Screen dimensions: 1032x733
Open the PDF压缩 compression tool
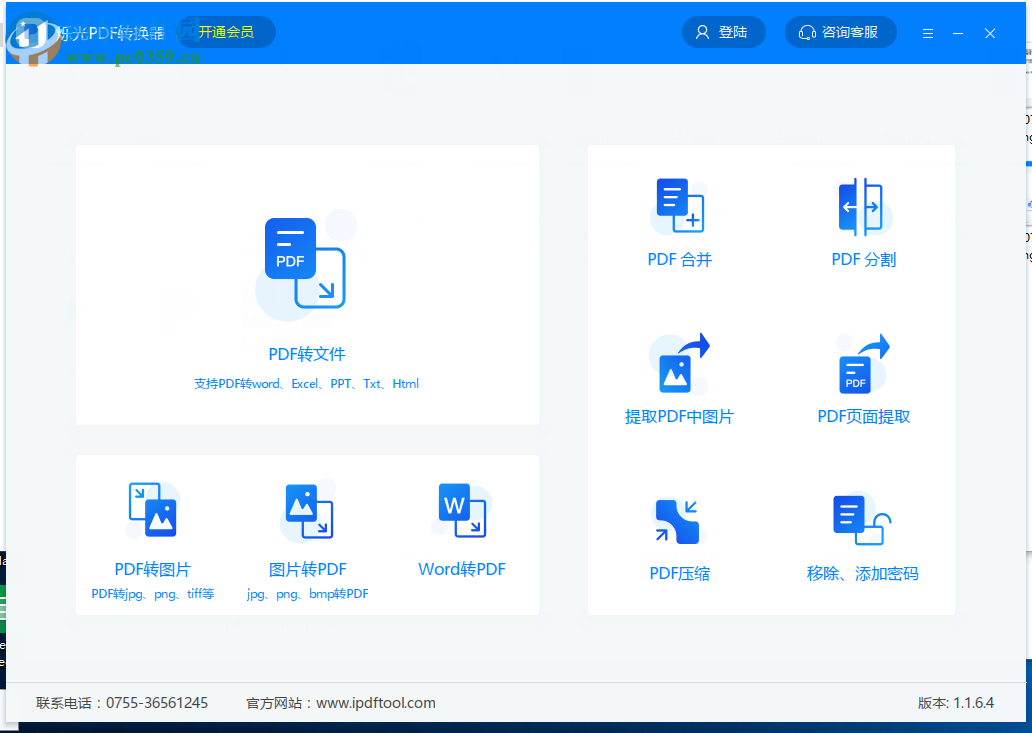[x=679, y=535]
